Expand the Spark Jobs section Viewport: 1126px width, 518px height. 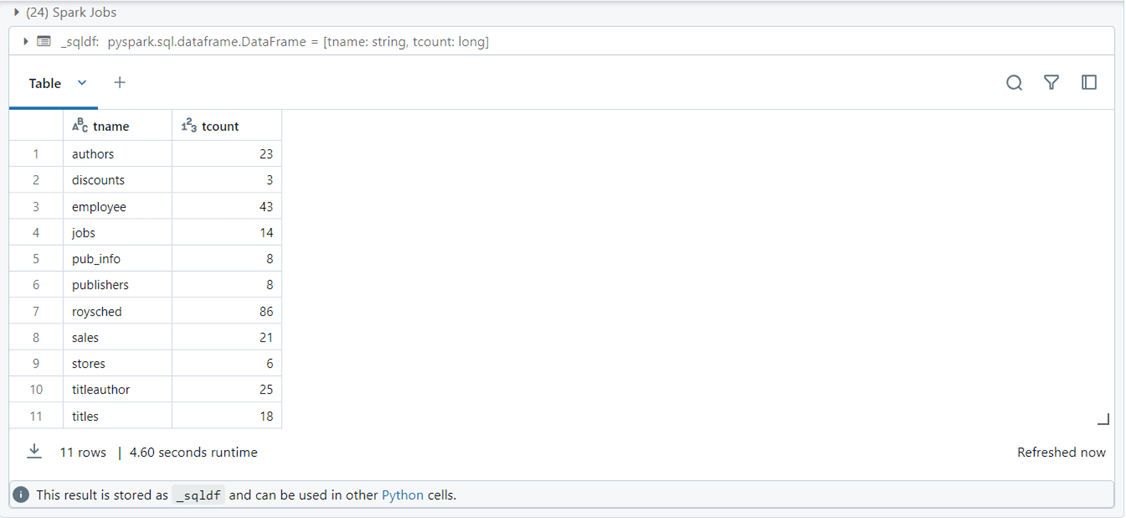(x=16, y=12)
